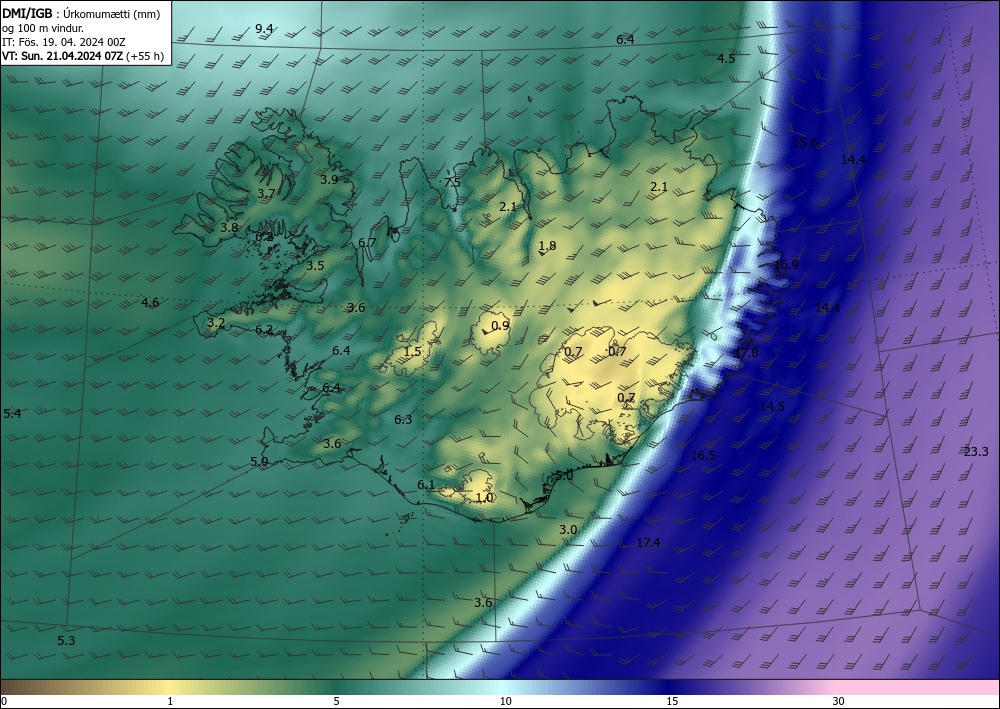
Task: Click the forecast offset '(+55 h)'
Action: 145,56
